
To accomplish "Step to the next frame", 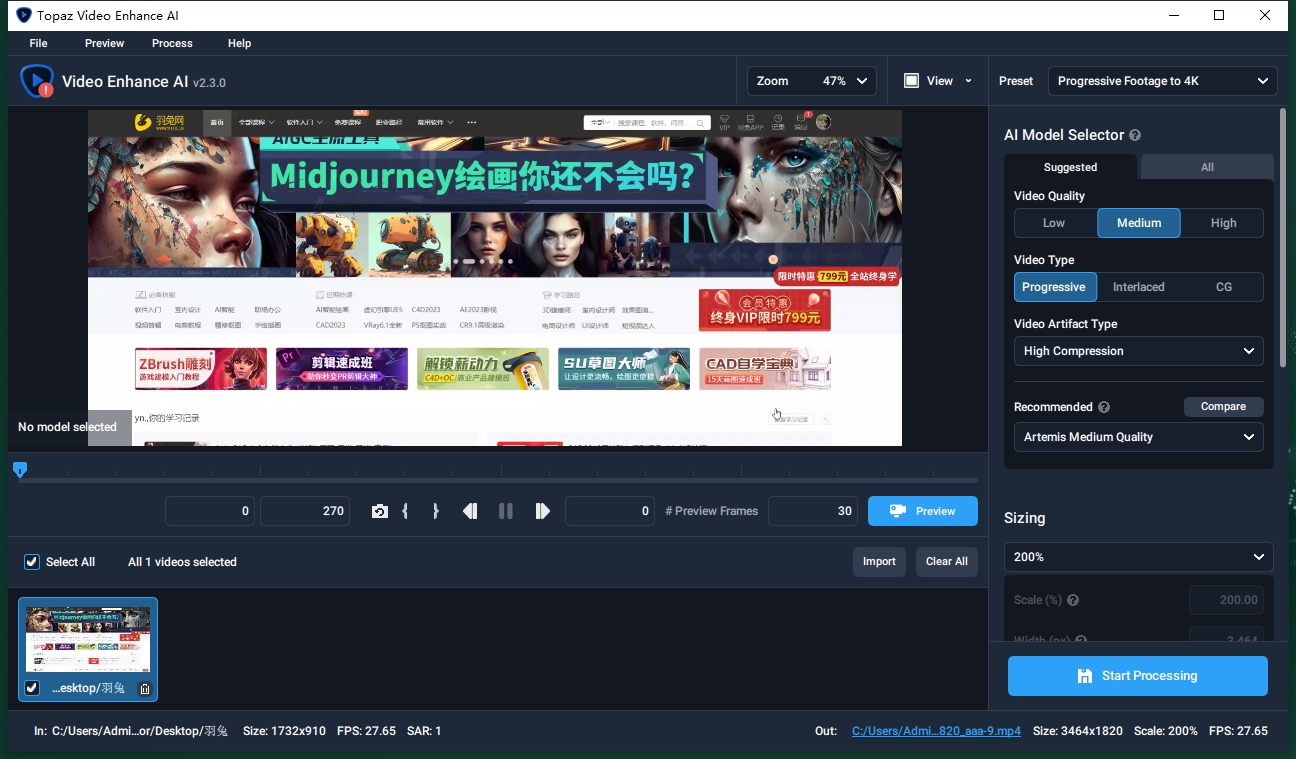I will tap(542, 511).
